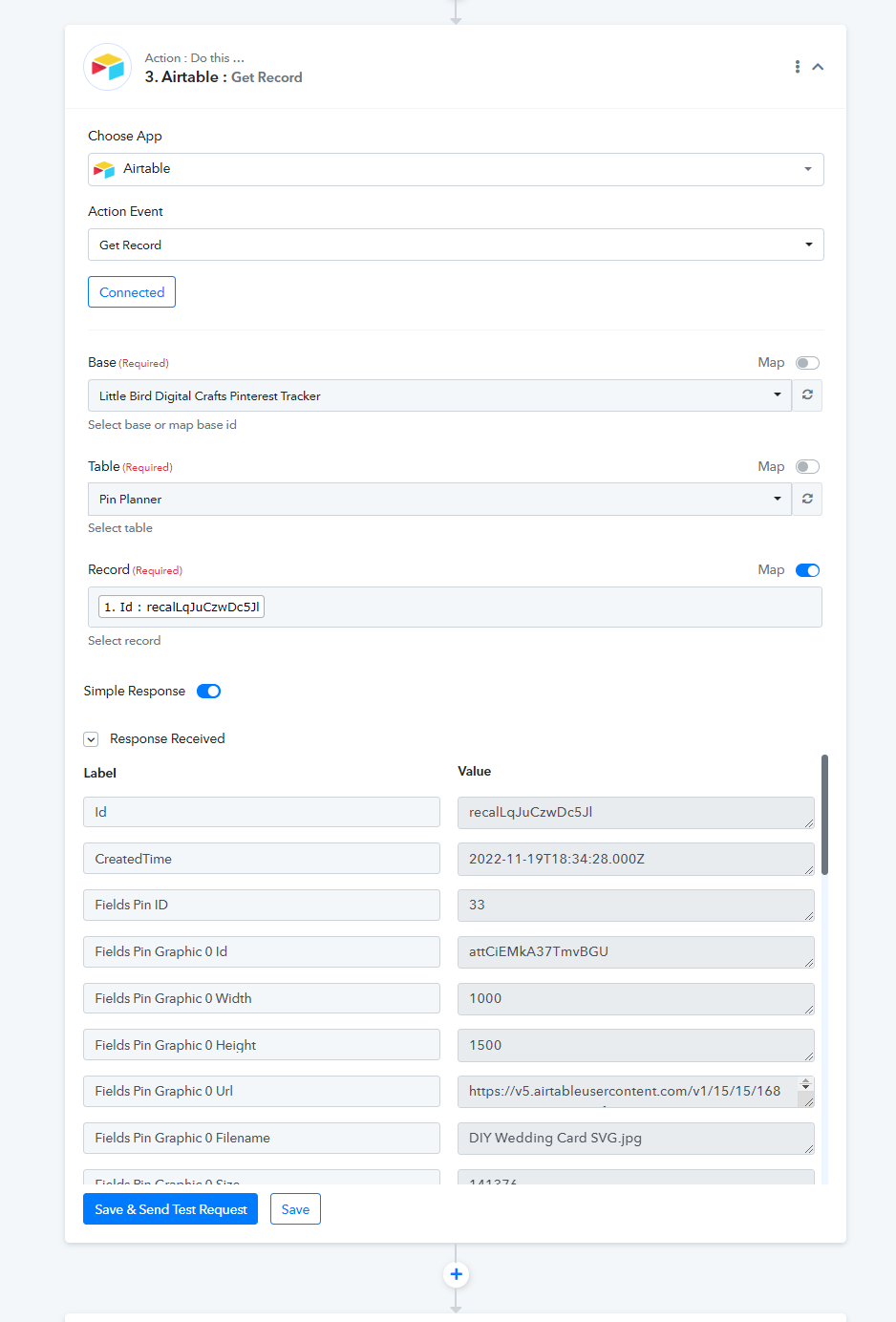Viewport: 896px width, 1322px height.
Task: Click Fields Pin Graphic 0 Id label
Action: 262,951
